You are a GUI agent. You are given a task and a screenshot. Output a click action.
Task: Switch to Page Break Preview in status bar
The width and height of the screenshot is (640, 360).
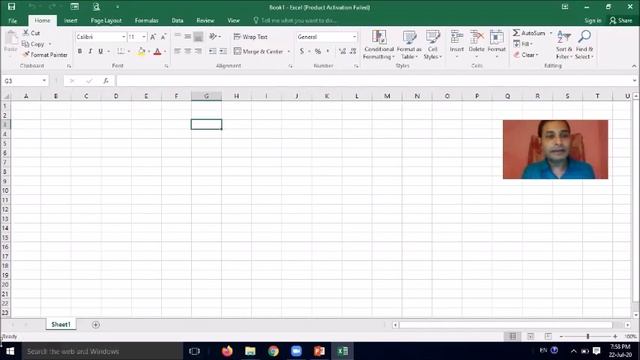(x=548, y=336)
